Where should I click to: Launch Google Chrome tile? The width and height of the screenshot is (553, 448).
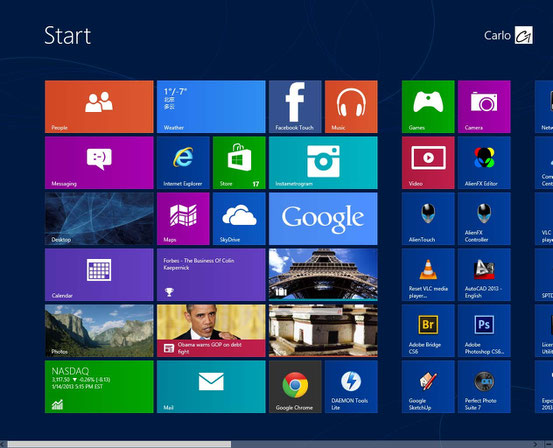pyautogui.click(x=295, y=387)
